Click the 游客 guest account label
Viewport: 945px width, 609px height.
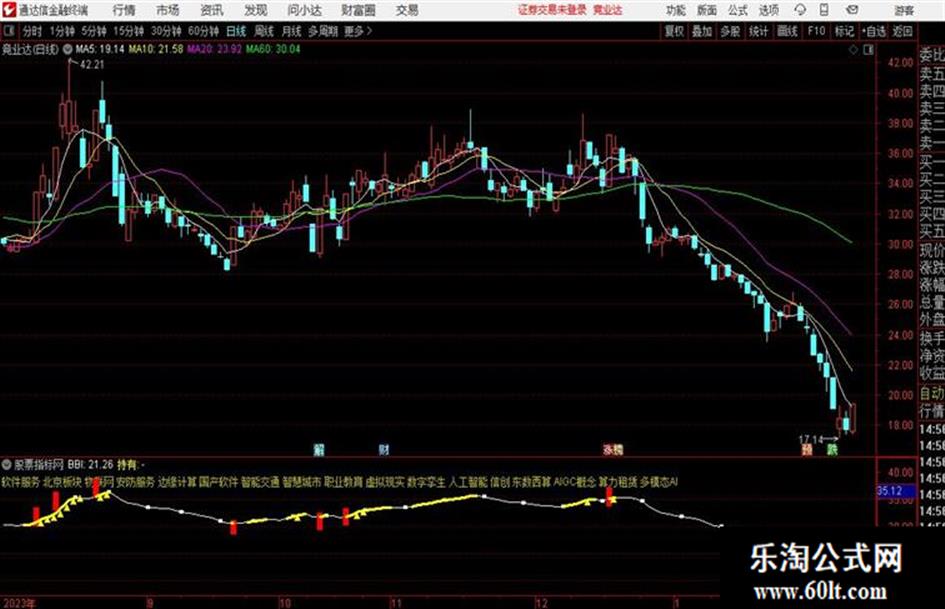click(903, 10)
